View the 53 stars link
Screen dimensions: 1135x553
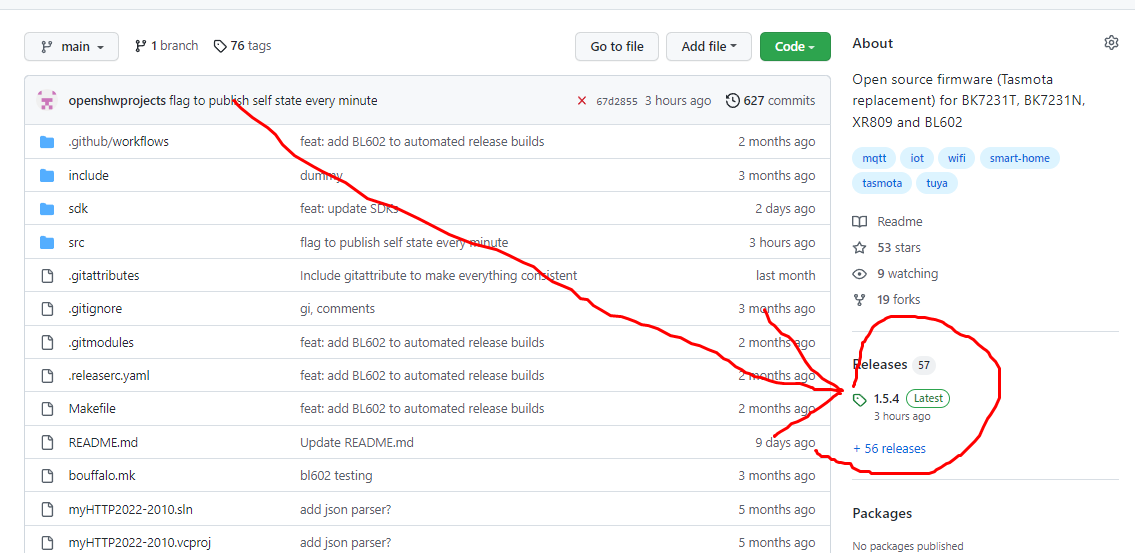pyautogui.click(x=887, y=248)
